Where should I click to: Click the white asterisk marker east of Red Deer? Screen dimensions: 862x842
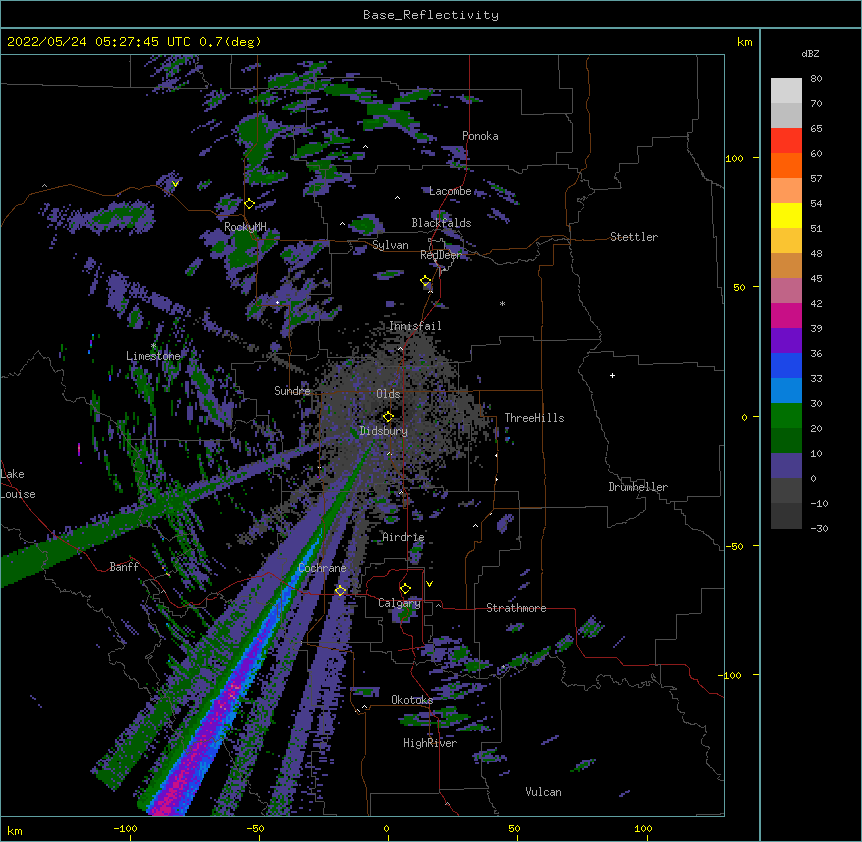point(502,303)
